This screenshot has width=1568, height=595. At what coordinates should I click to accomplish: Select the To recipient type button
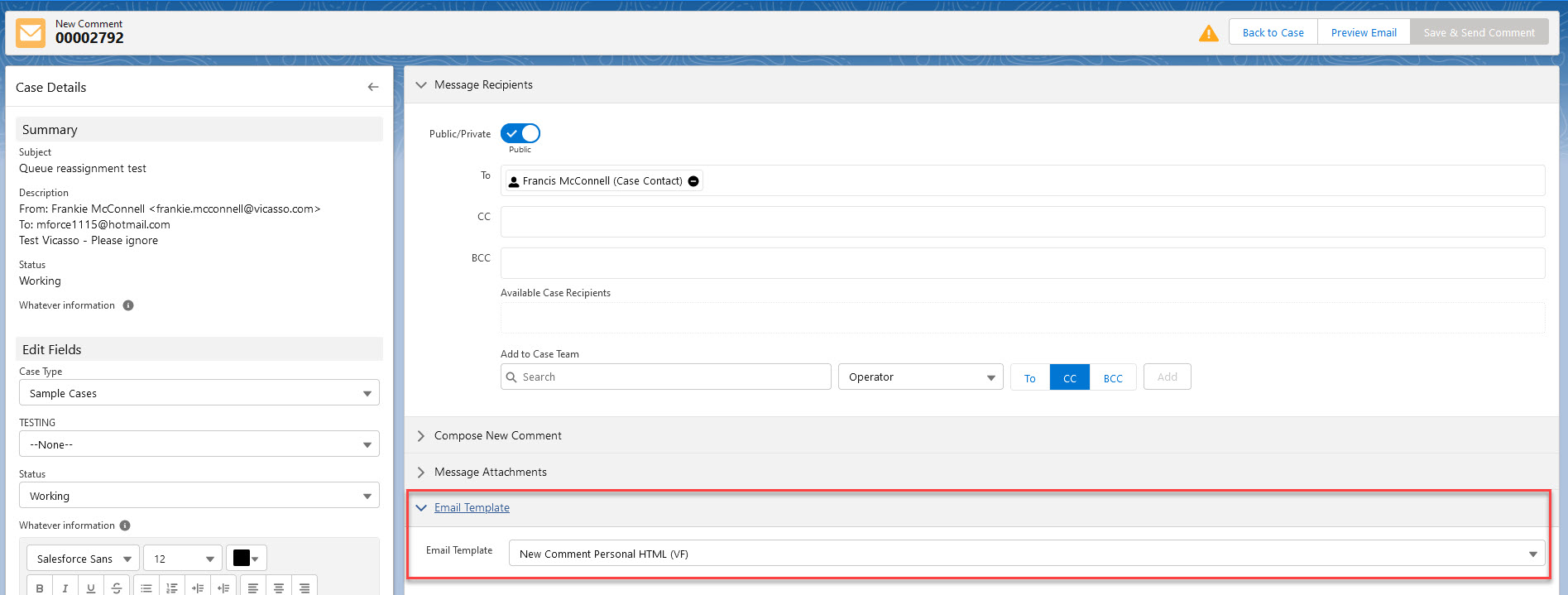[x=1030, y=377]
